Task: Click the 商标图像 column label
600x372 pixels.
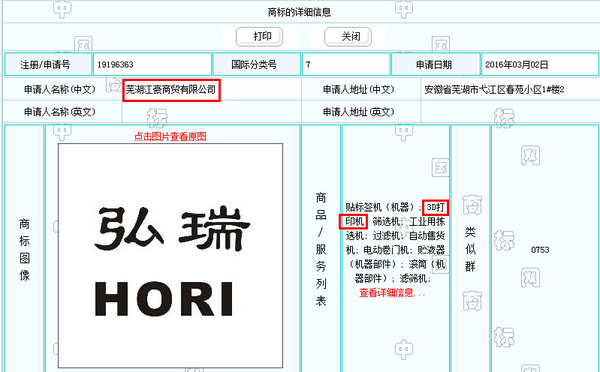Action: [24, 250]
